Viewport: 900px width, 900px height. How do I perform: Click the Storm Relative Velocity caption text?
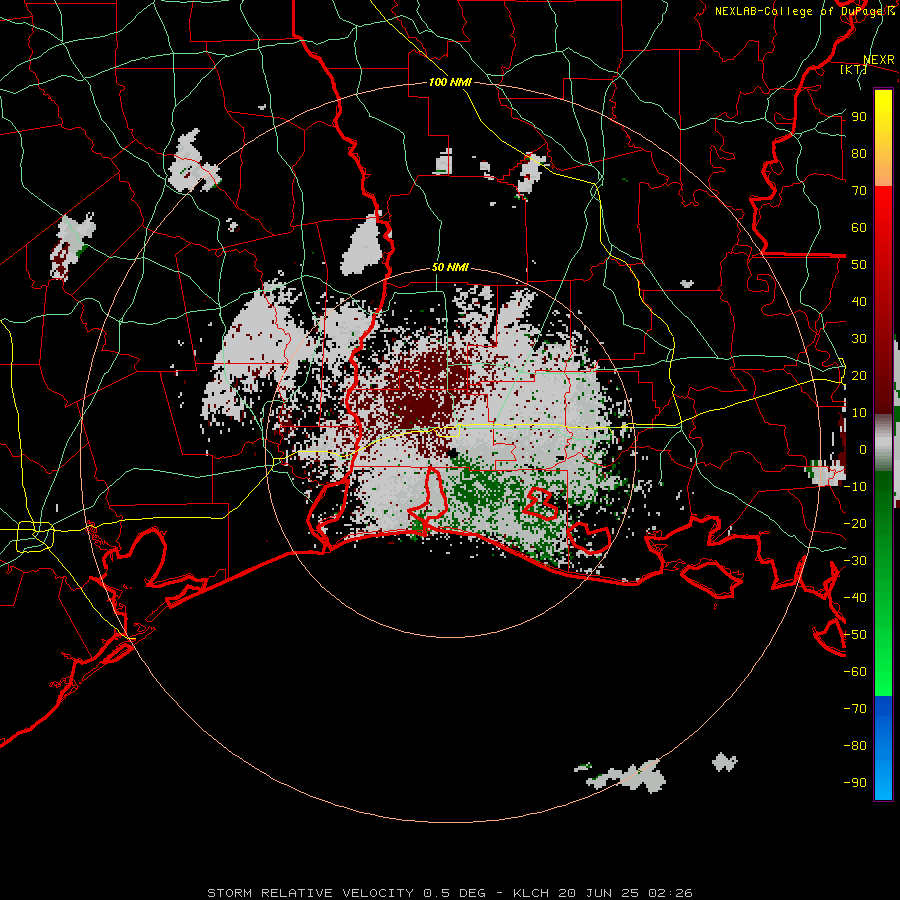tap(450, 893)
